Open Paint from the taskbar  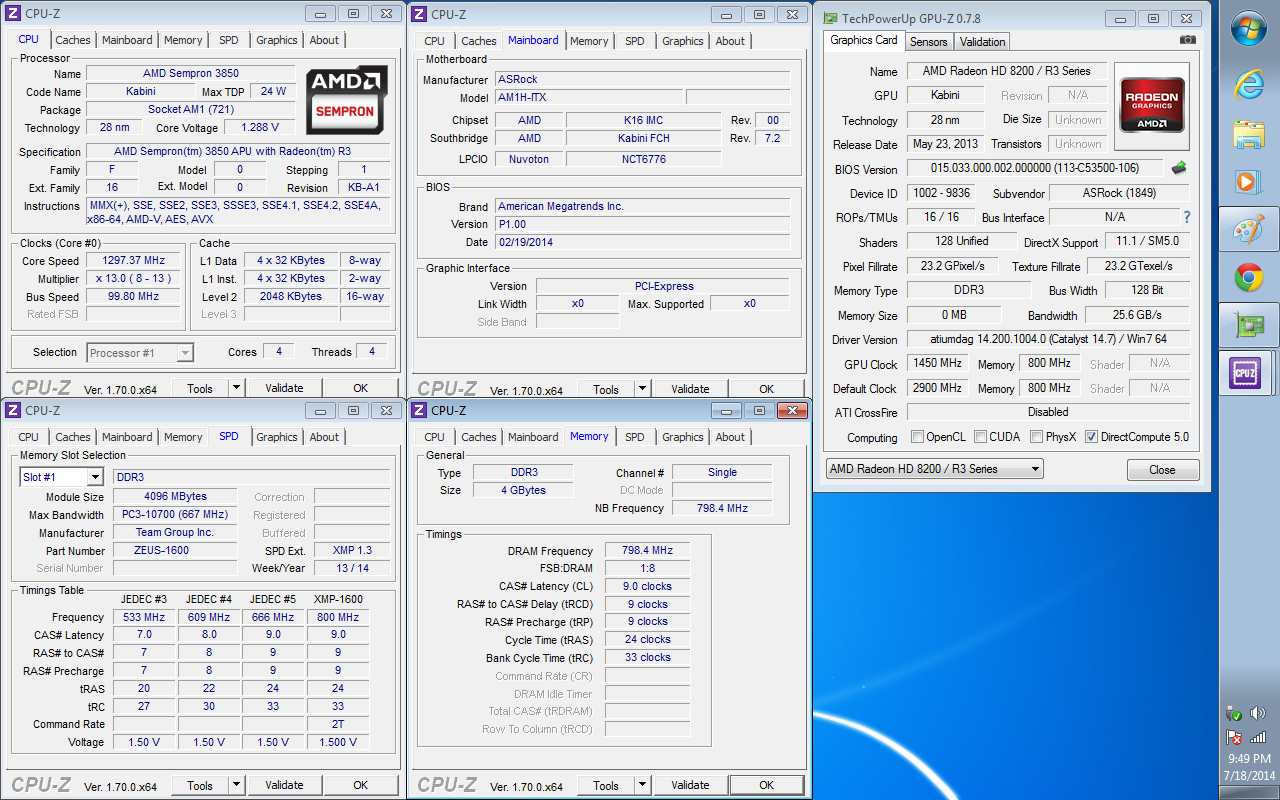[1248, 230]
